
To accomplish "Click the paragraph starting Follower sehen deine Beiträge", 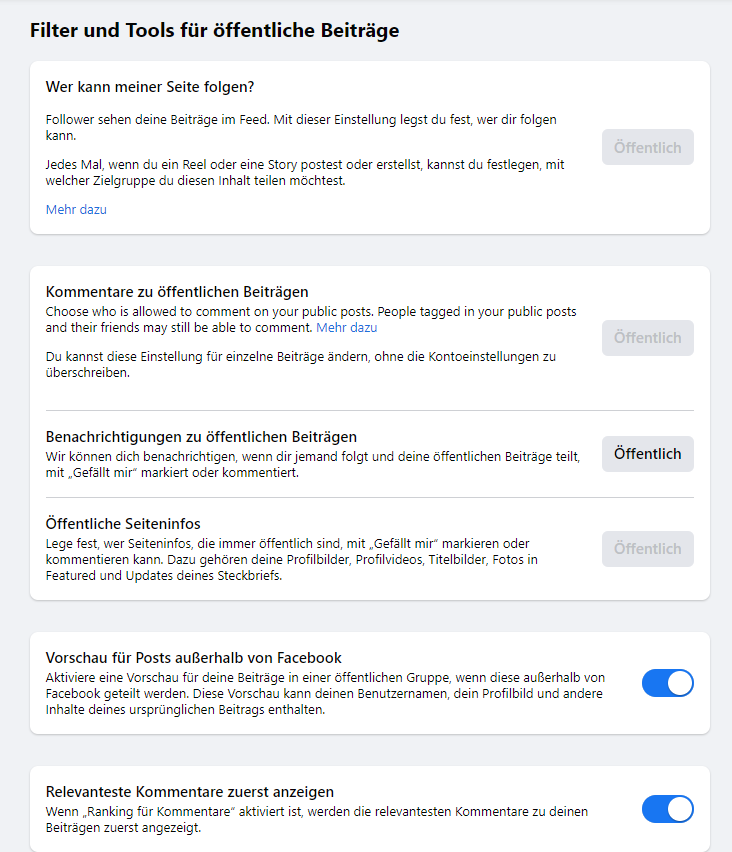I will click(300, 127).
